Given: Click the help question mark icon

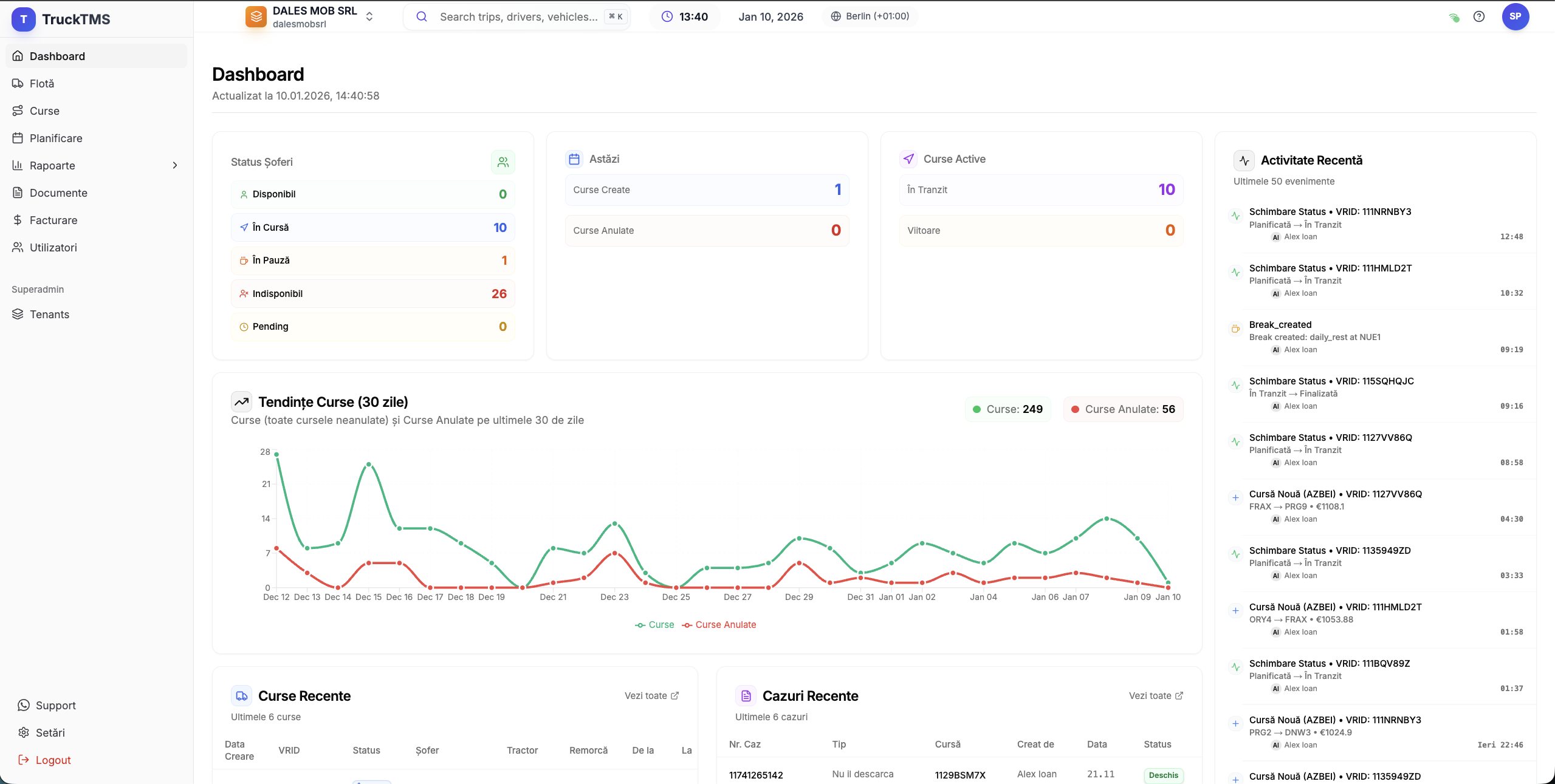Looking at the screenshot, I should [1480, 16].
